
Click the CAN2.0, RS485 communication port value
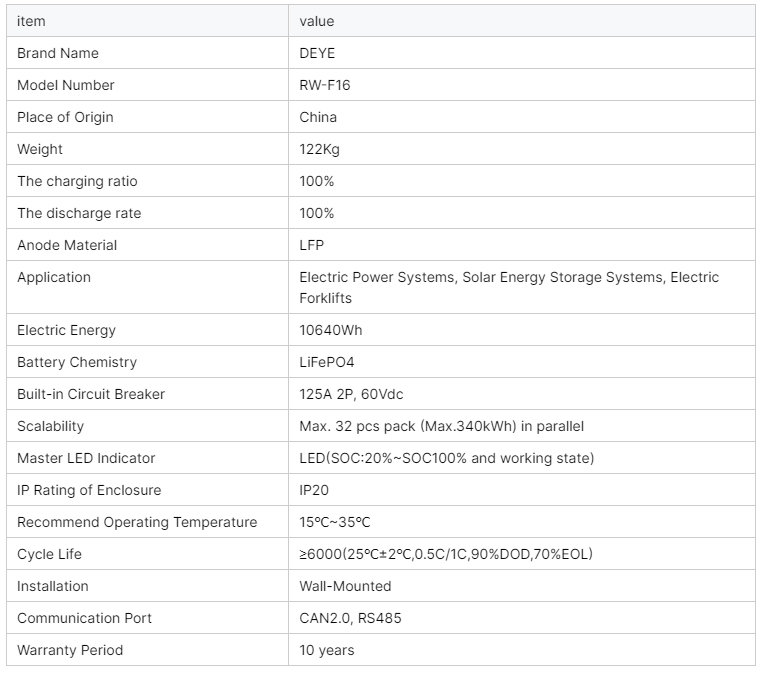[350, 618]
